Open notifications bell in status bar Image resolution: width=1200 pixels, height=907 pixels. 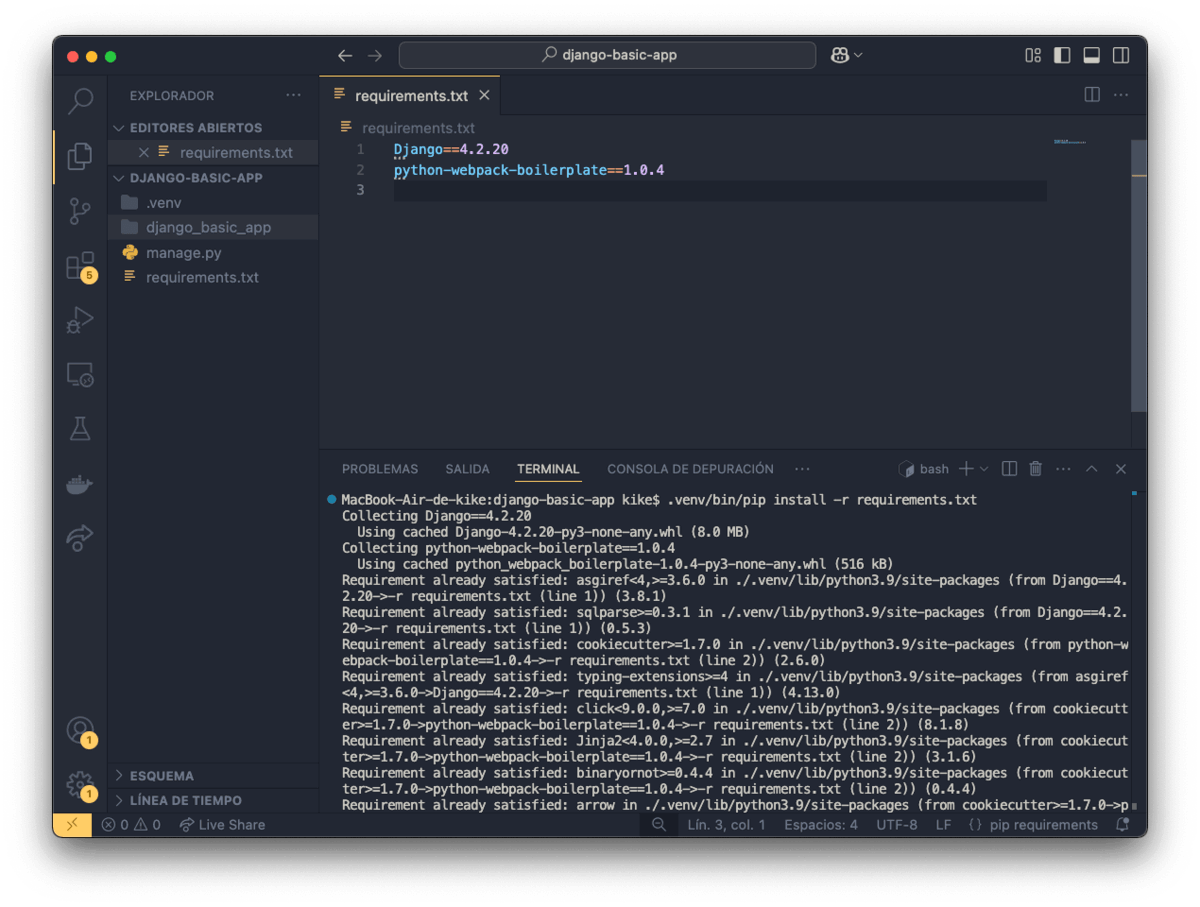[x=1123, y=825]
